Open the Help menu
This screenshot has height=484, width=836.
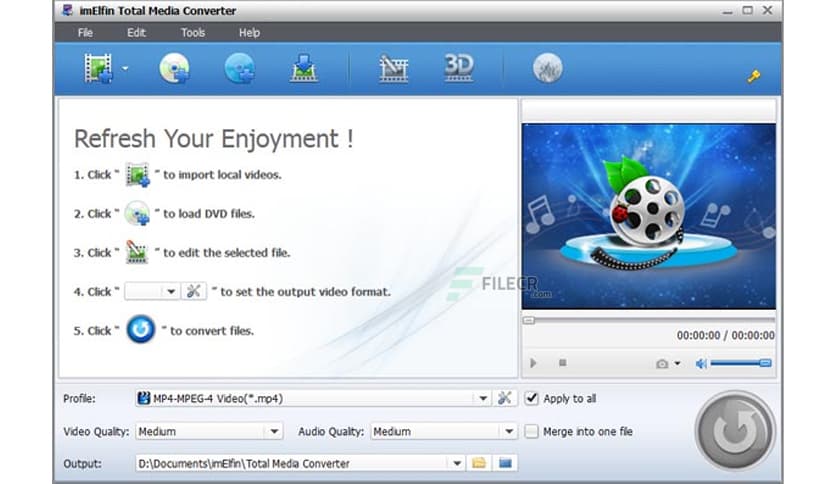249,33
